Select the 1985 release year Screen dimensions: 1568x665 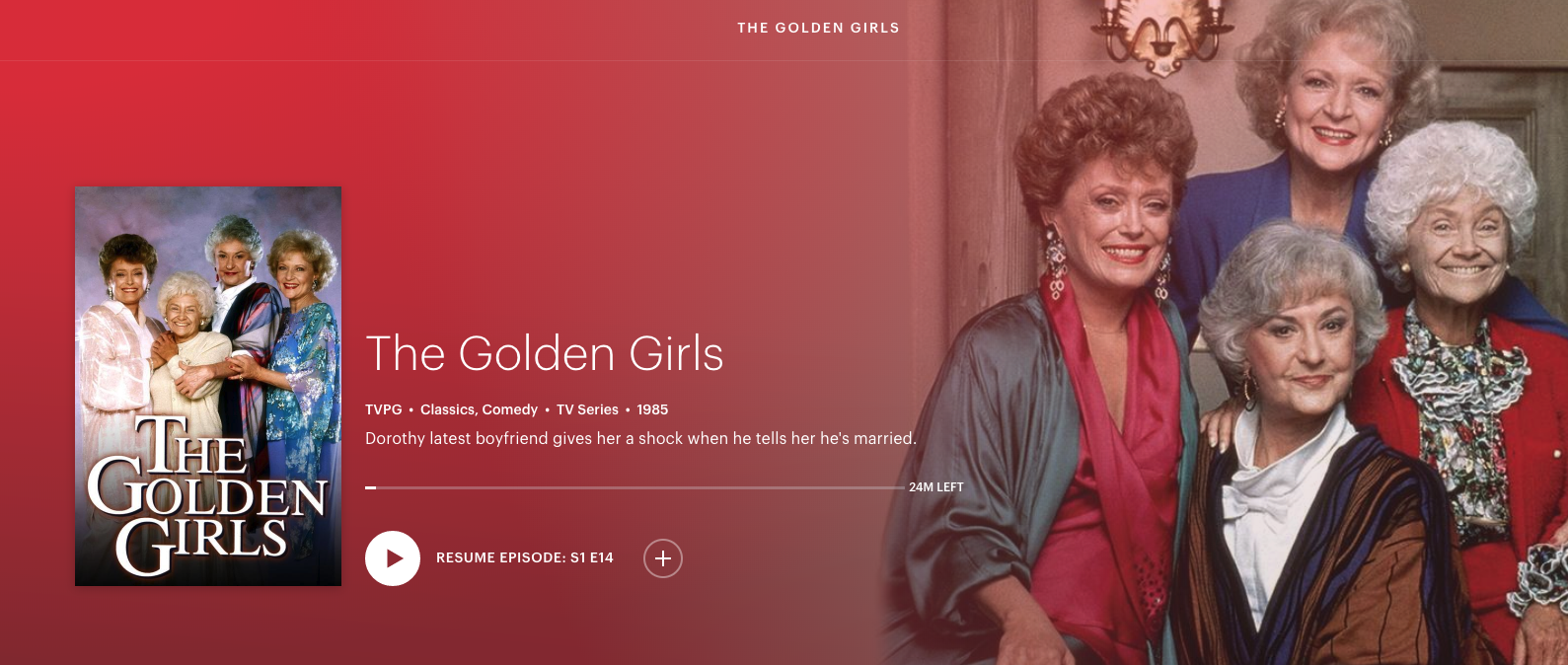pos(652,409)
